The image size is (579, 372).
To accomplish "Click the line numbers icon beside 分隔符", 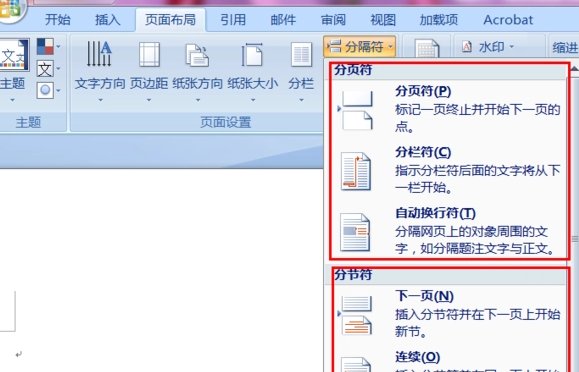I will (426, 48).
